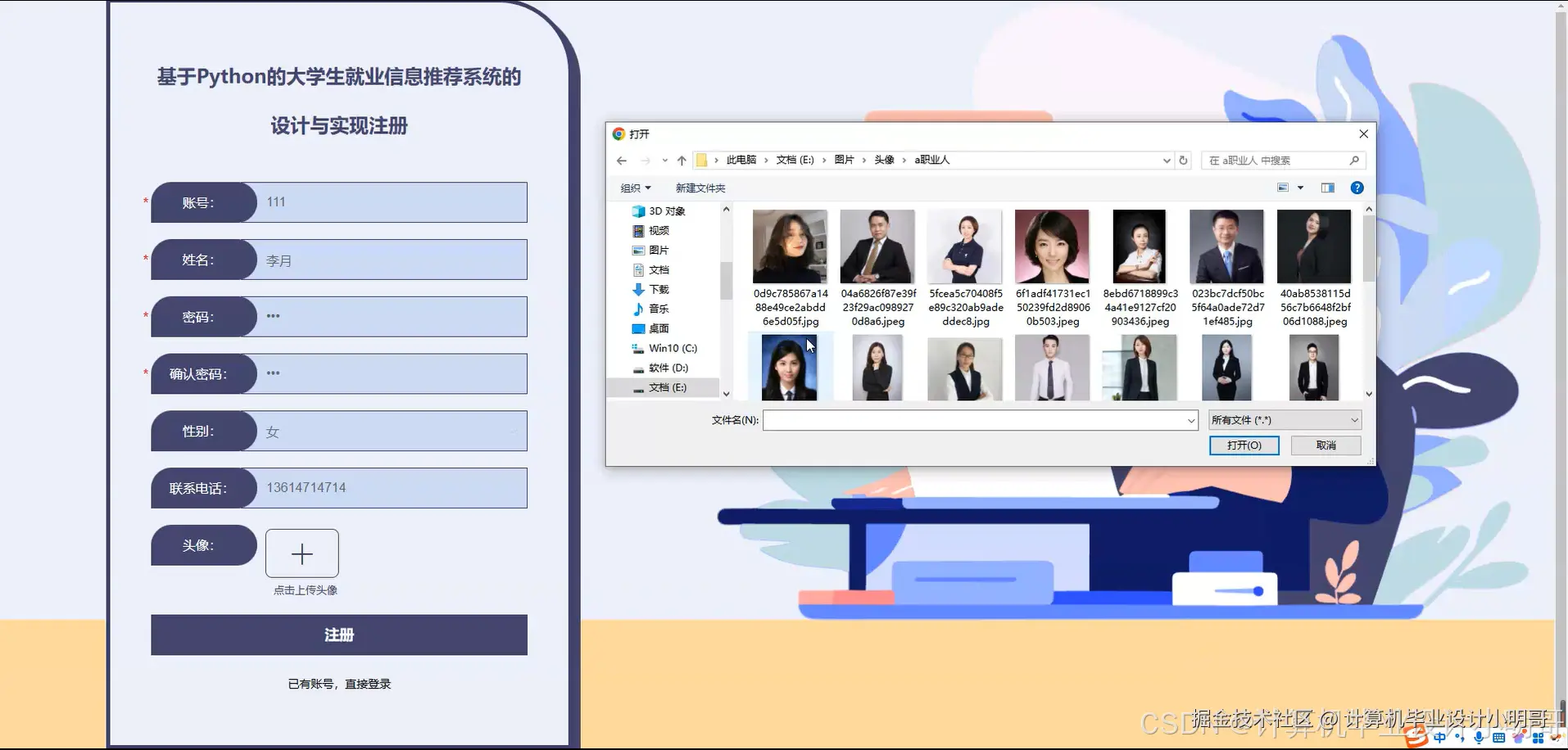The height and width of the screenshot is (750, 1568).
Task: Click the 打开(O) button
Action: 1244,445
